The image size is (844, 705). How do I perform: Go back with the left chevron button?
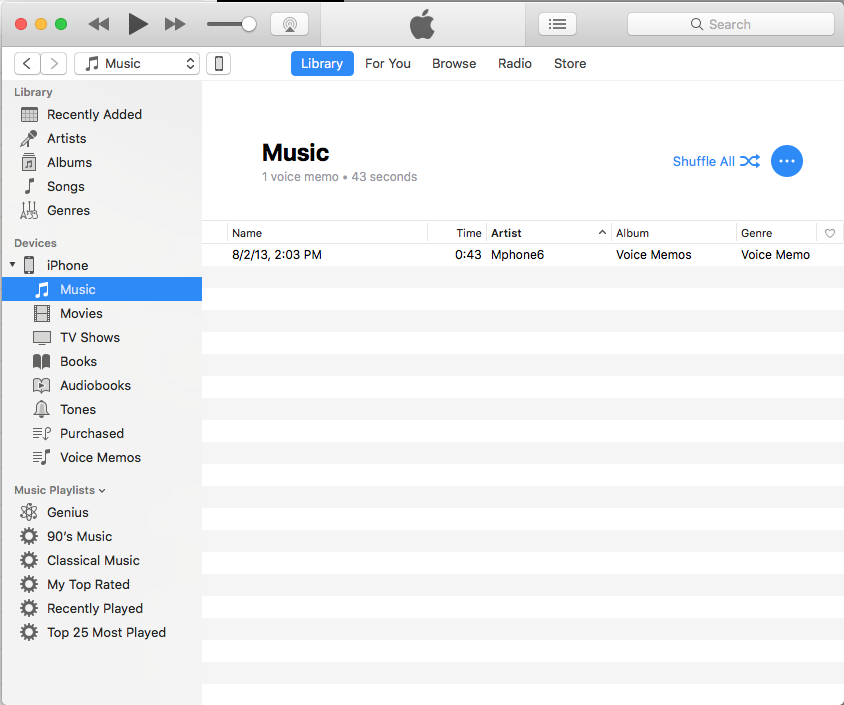27,64
